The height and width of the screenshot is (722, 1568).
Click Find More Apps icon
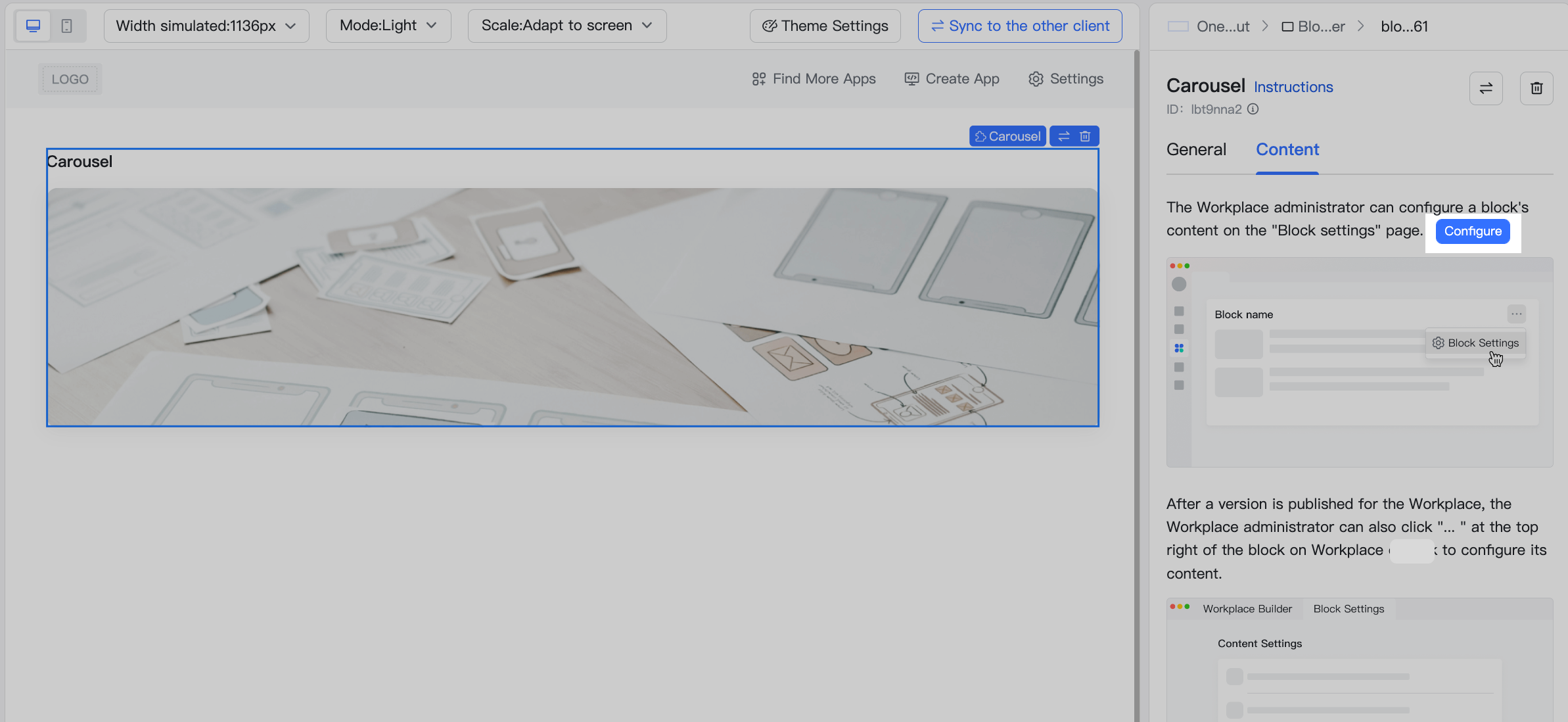758,79
